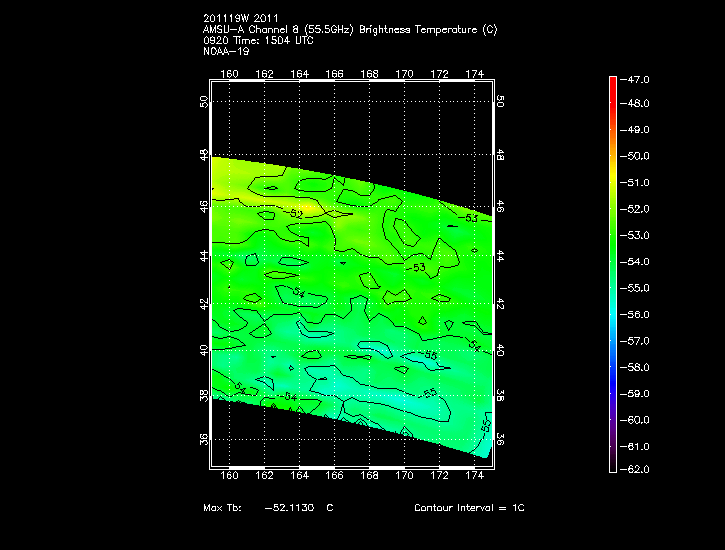Click the red top of the color bar
This screenshot has width=725, height=550.
(612, 82)
